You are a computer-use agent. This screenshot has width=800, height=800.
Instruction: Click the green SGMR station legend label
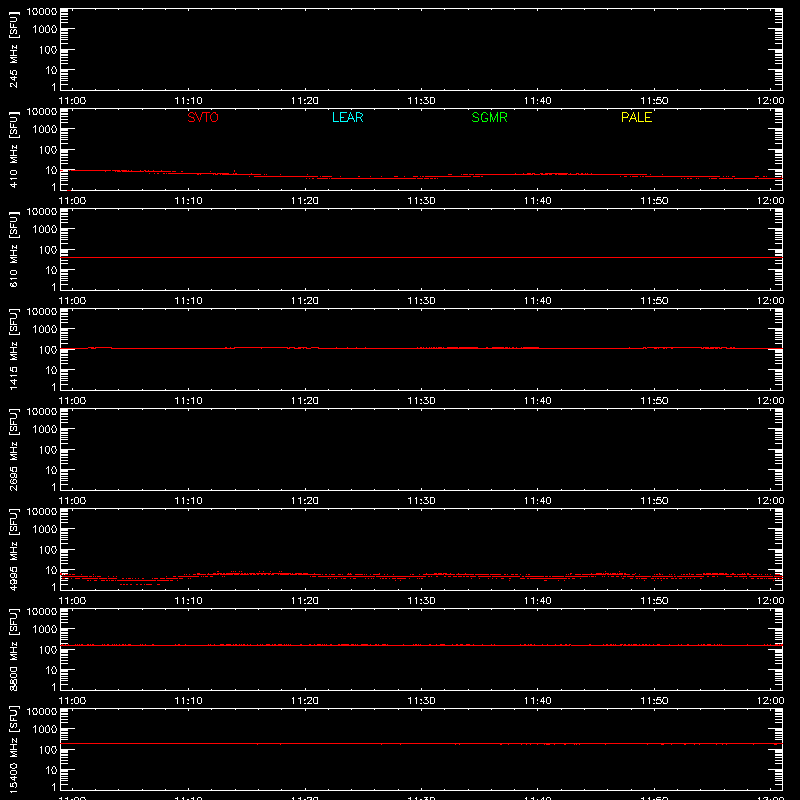pos(489,117)
